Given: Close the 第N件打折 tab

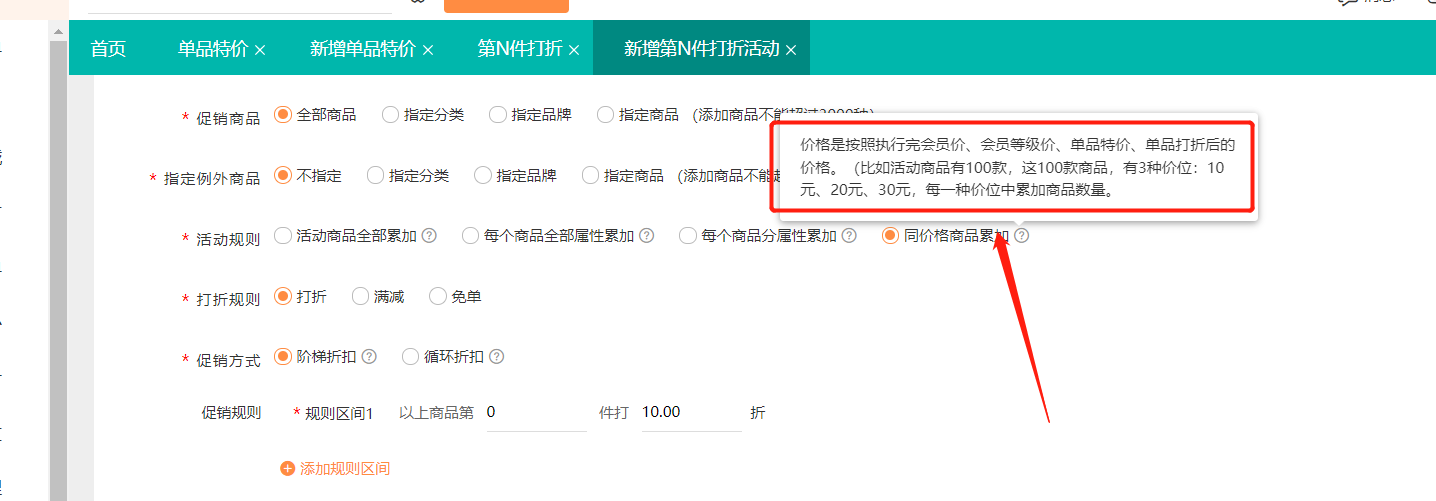Looking at the screenshot, I should 574,49.
